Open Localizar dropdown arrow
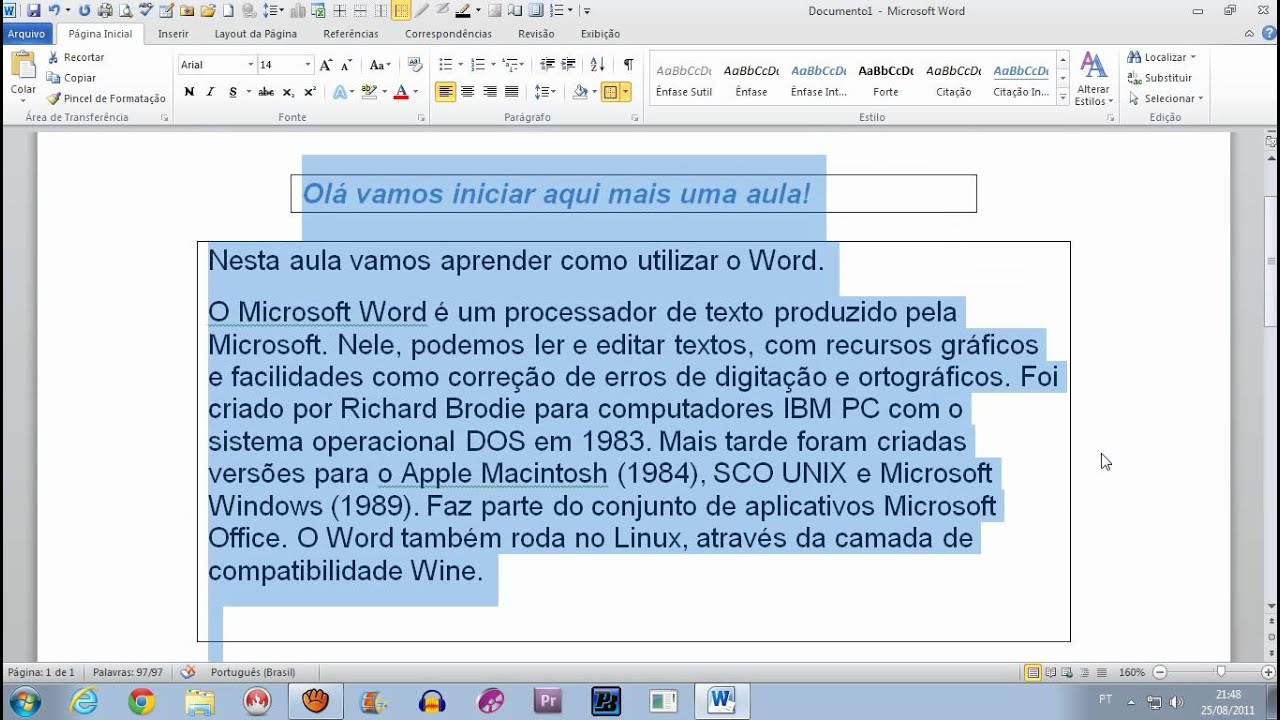This screenshot has width=1280, height=720. point(1193,57)
